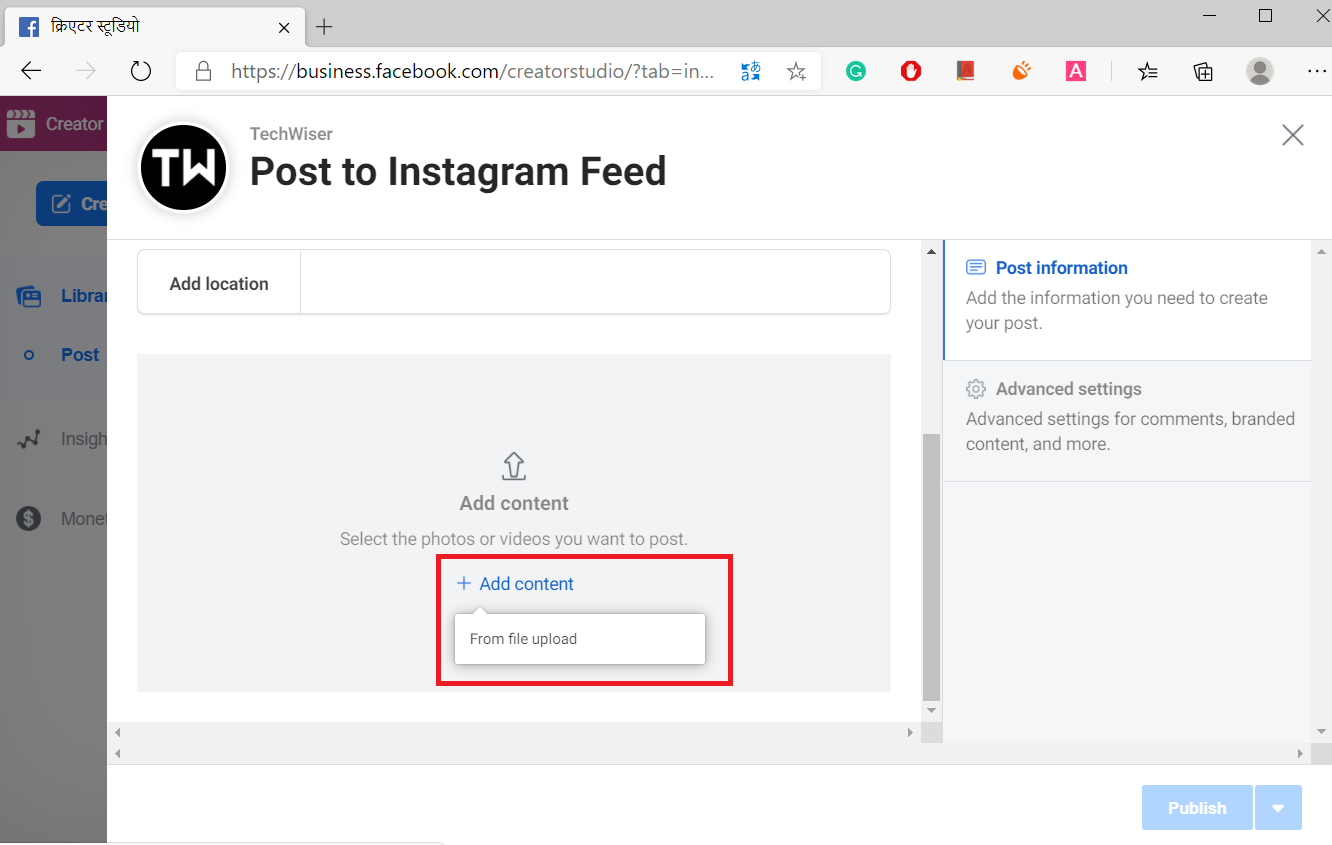Expand the Publish options dropdown arrow
Viewport: 1332px width, 845px height.
tap(1278, 808)
